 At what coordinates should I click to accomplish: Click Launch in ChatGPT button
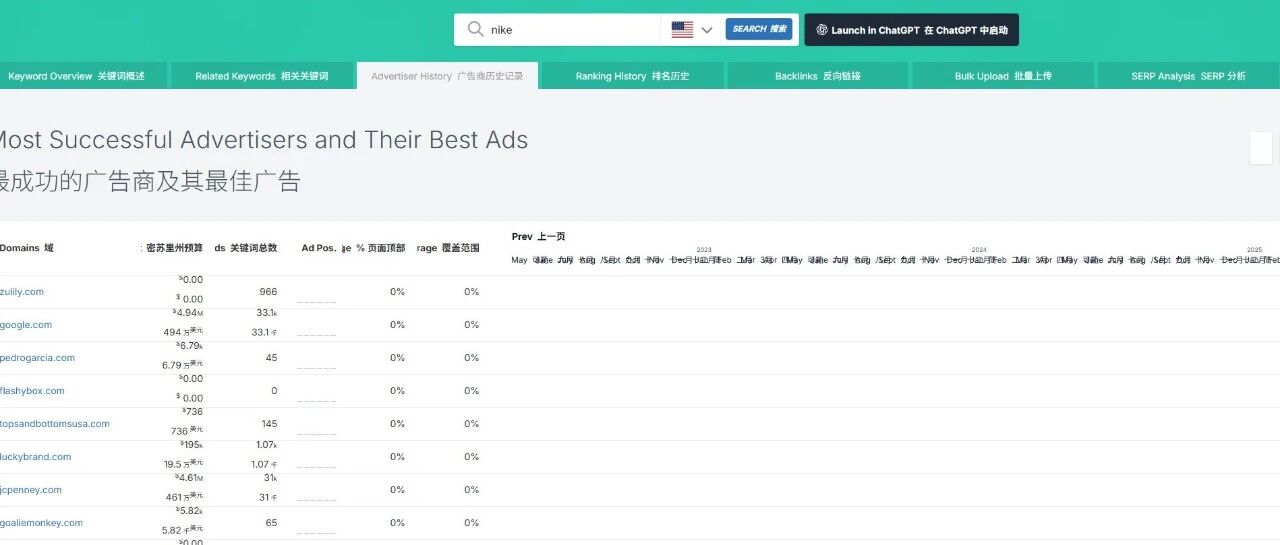click(x=912, y=30)
